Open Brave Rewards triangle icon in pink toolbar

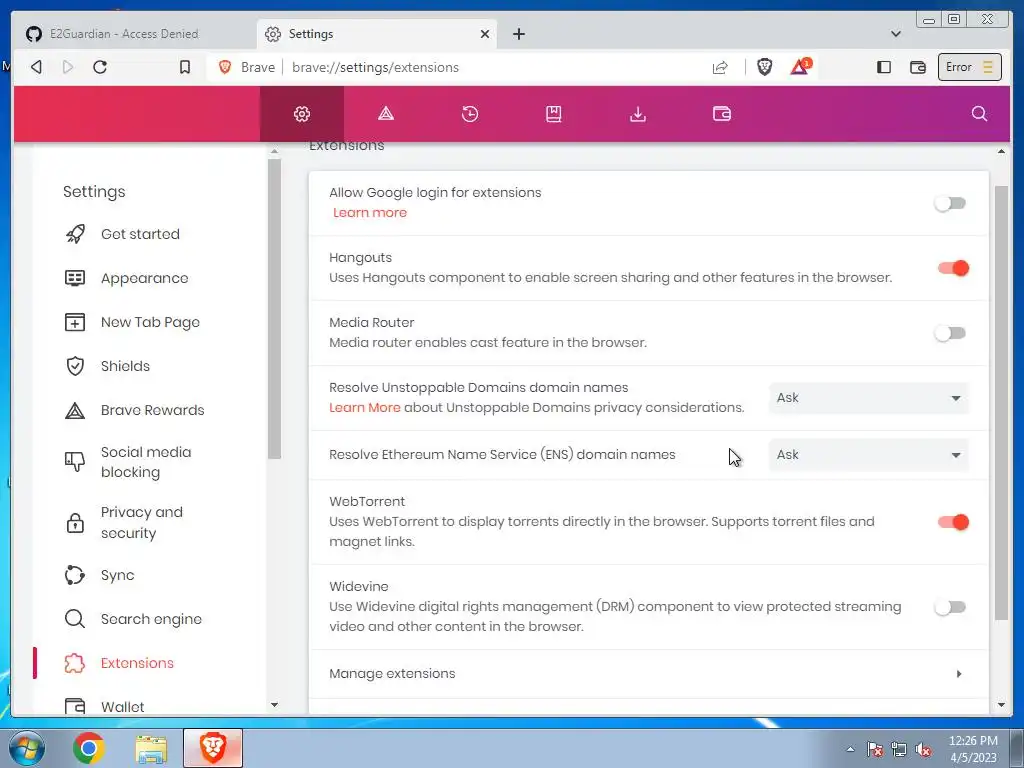[386, 114]
